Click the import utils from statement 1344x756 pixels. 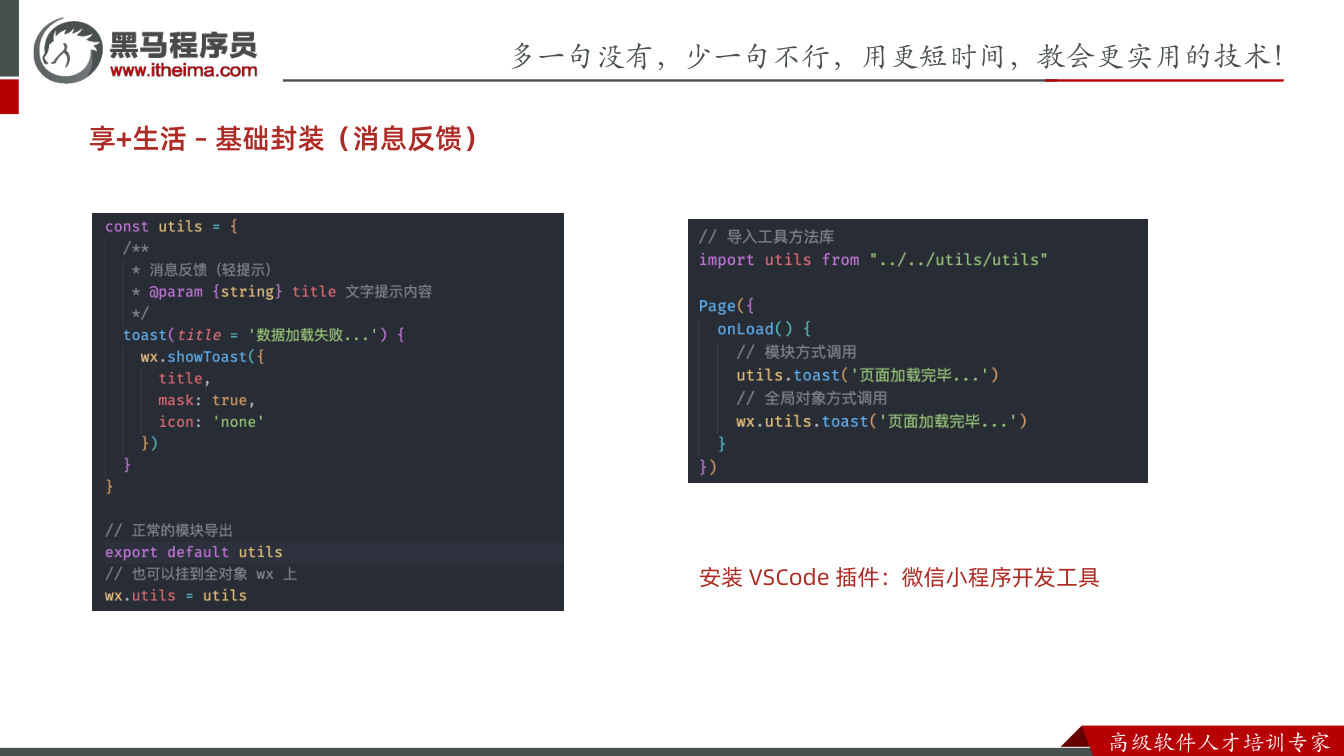click(873, 260)
